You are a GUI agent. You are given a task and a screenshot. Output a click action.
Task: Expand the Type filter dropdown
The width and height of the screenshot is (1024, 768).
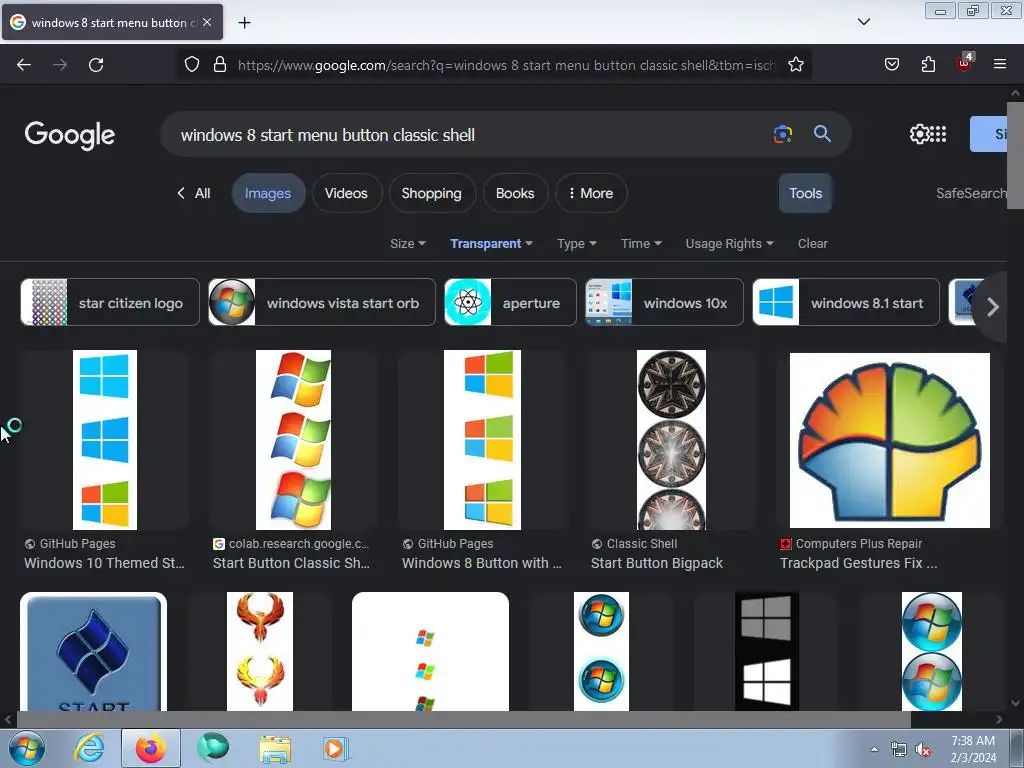[x=577, y=244]
